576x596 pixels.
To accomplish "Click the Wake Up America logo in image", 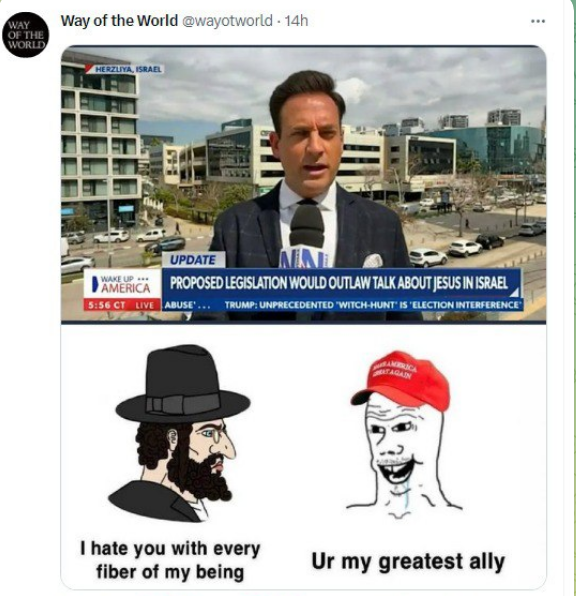I will pyautogui.click(x=122, y=285).
